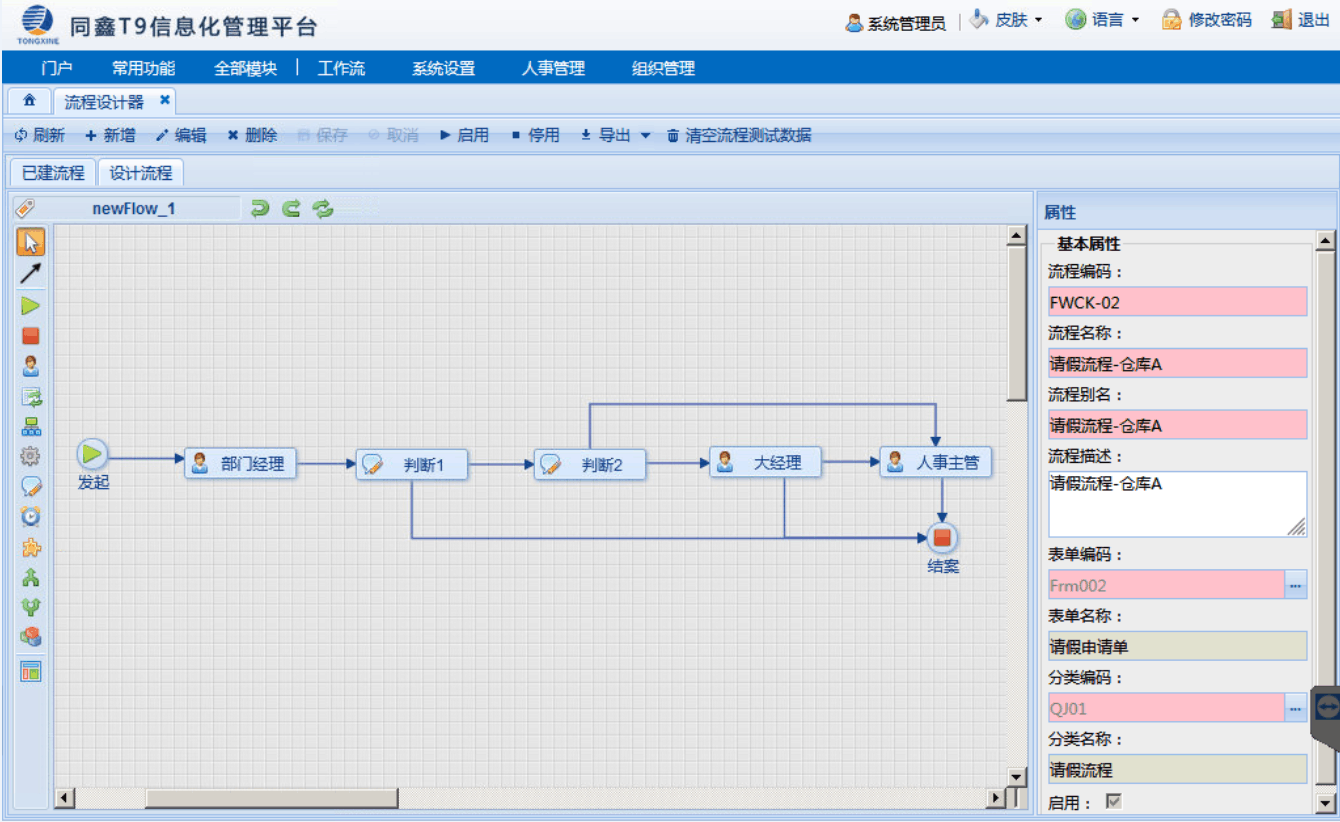The image size is (1340, 822).
Task: Open the 表单编码 lookup button
Action: pos(1295,585)
